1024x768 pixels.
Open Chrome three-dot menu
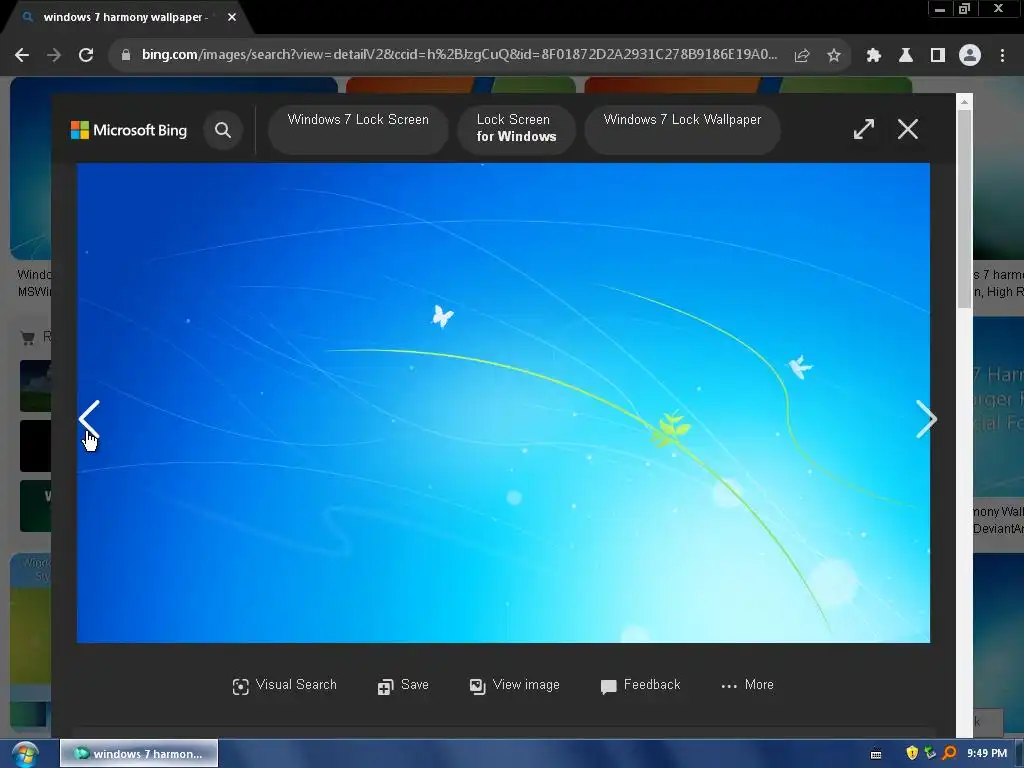1002,56
